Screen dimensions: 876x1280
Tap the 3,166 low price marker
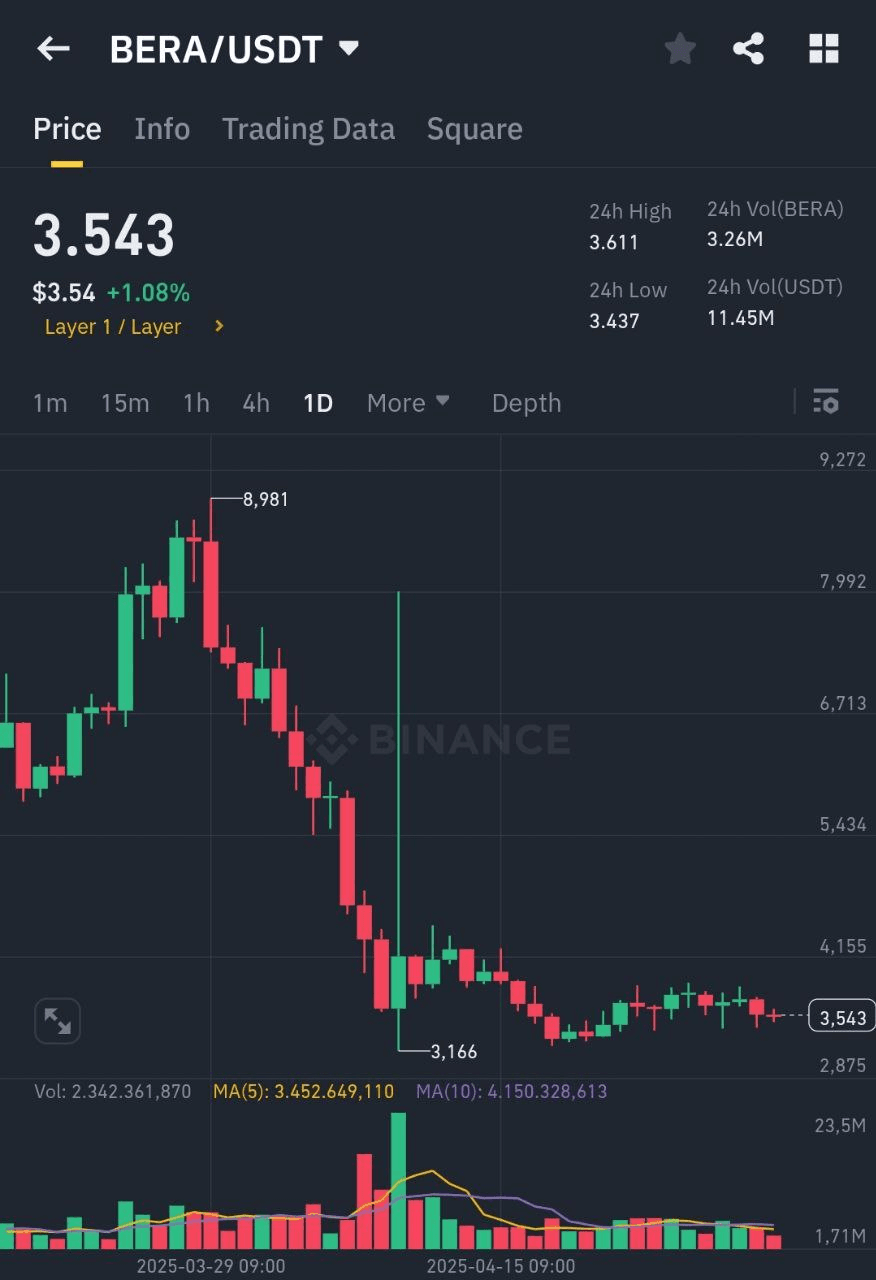click(454, 1051)
